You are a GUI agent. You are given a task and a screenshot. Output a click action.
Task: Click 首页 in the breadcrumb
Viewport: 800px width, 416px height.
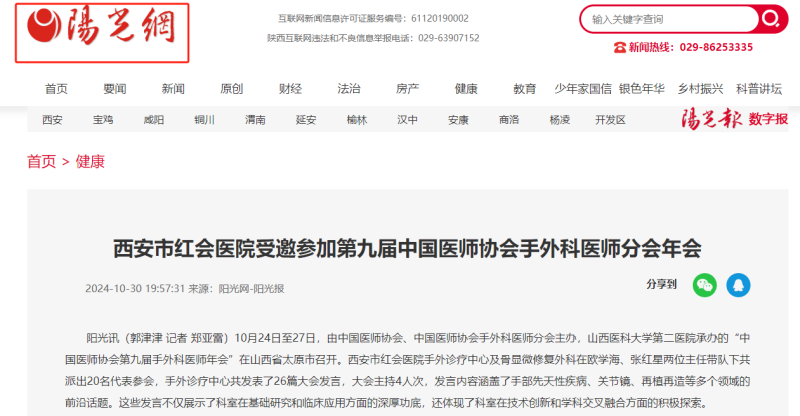(x=41, y=162)
